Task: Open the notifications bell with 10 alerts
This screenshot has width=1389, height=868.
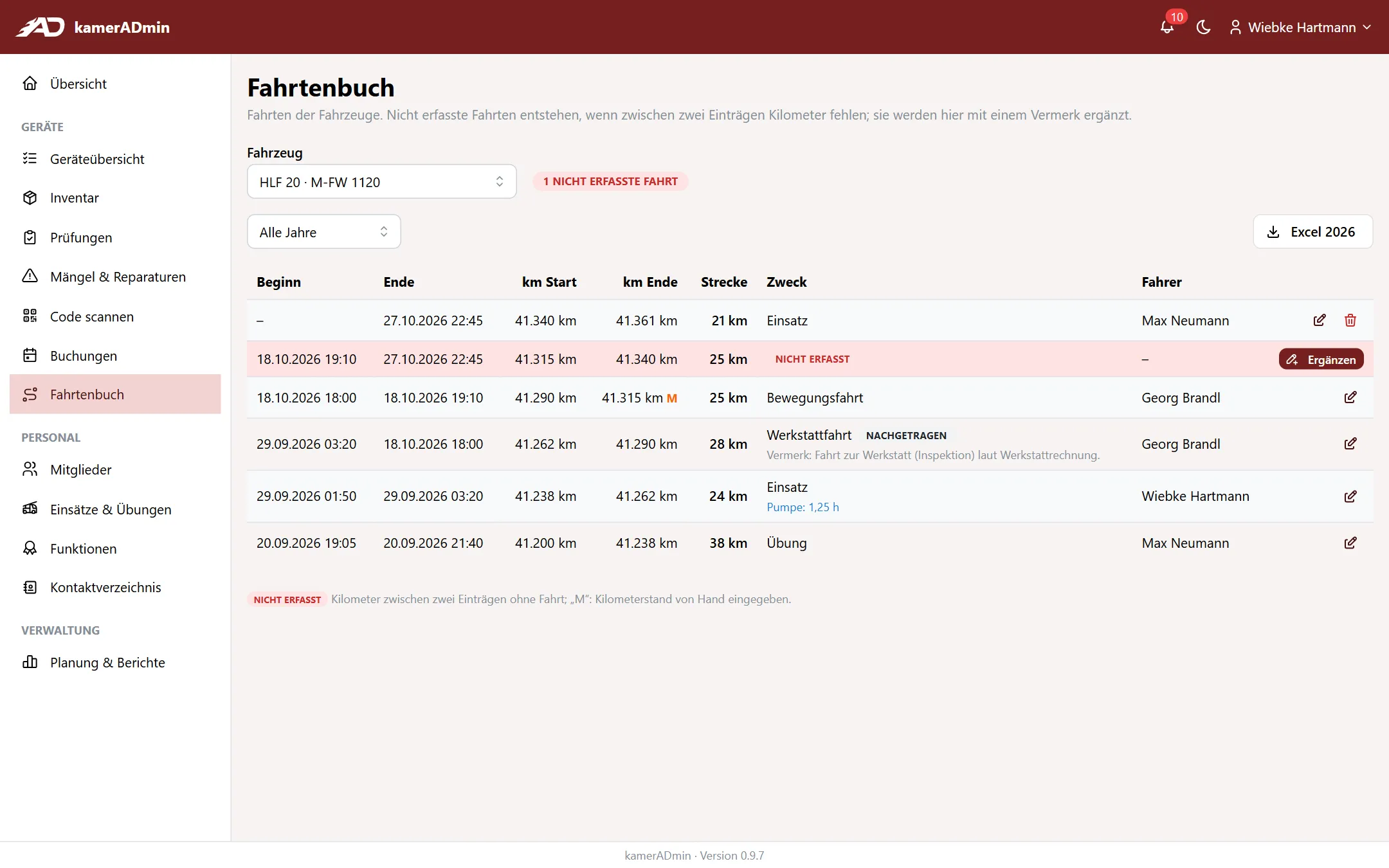Action: point(1167,27)
